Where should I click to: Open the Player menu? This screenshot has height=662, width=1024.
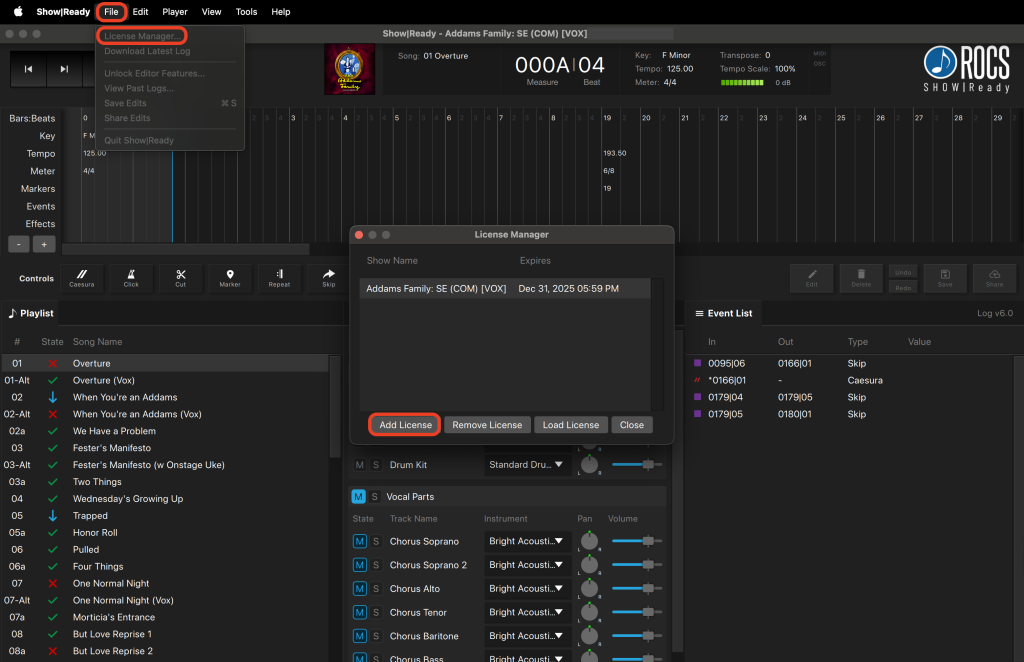[x=175, y=12]
